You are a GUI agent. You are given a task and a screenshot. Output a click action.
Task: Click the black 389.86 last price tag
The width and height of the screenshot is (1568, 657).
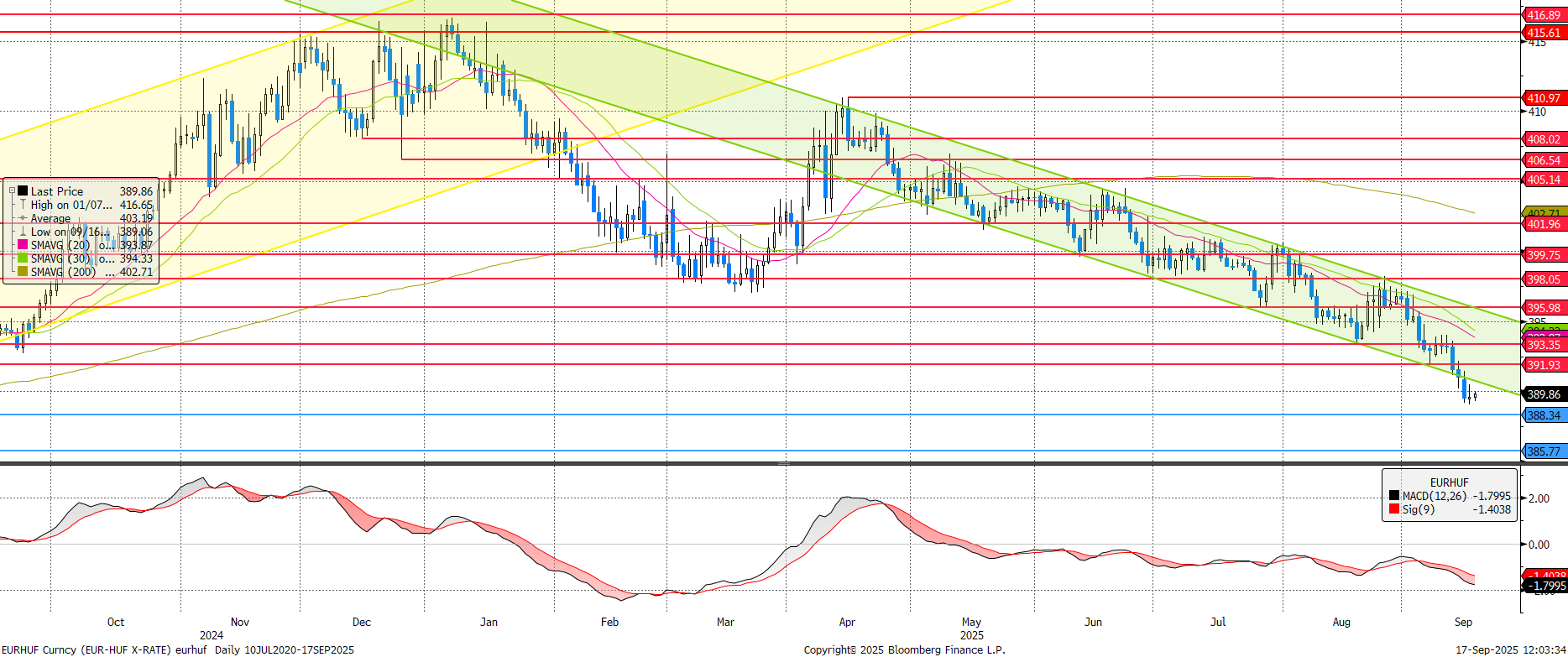pos(1544,394)
